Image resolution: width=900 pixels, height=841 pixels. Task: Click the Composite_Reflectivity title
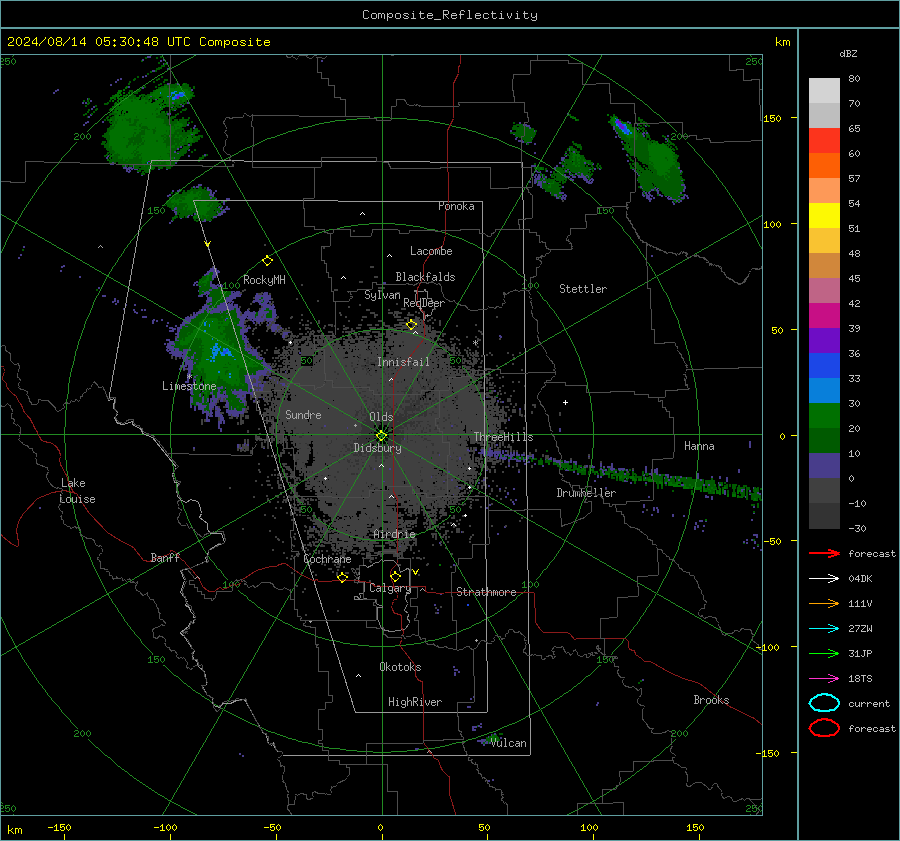450,15
